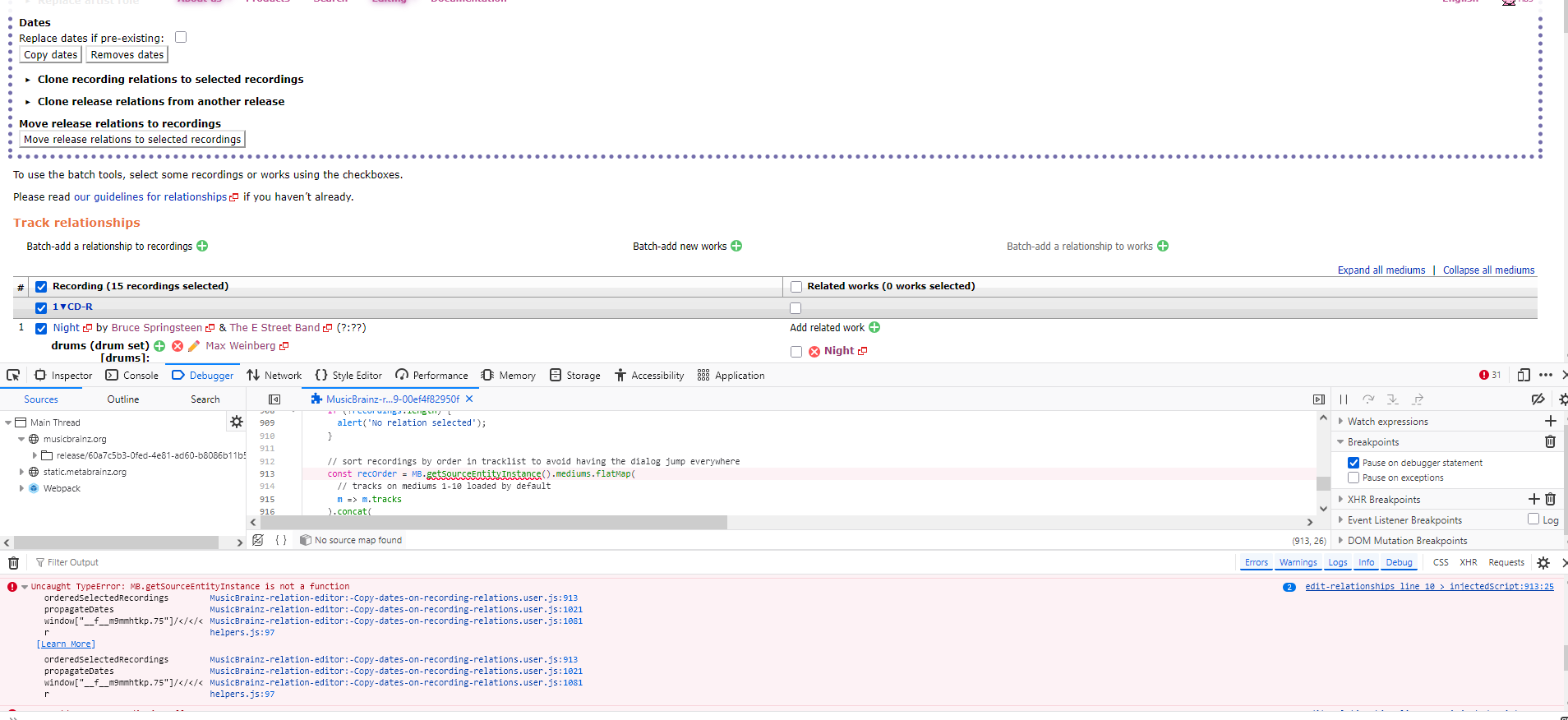This screenshot has width=1568, height=720.
Task: Click the step in debugger icon
Action: (x=1393, y=399)
